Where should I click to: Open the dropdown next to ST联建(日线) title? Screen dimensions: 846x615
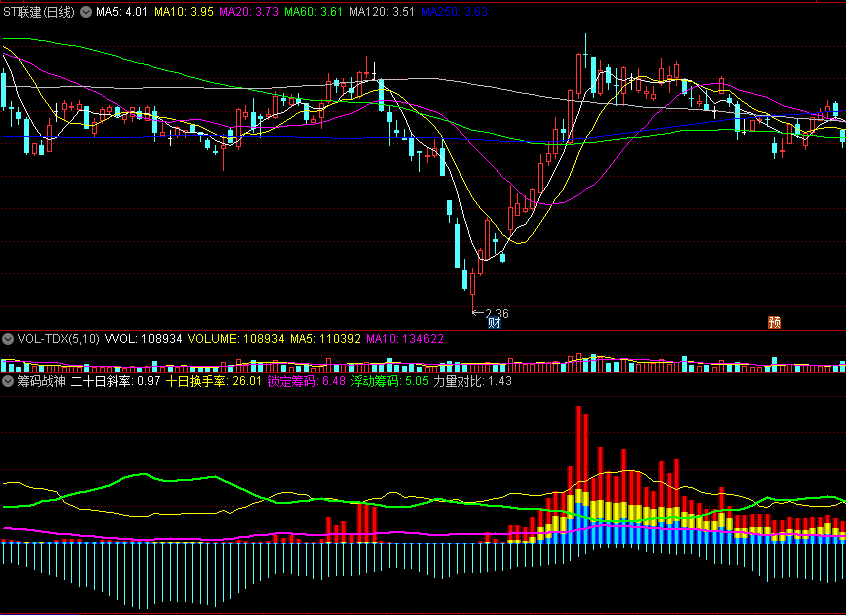pyautogui.click(x=86, y=12)
